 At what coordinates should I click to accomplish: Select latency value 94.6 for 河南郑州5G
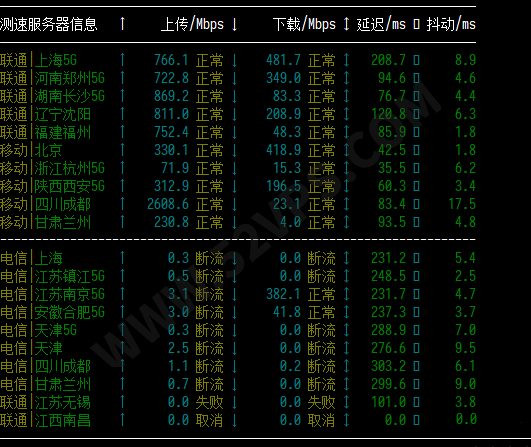point(392,78)
